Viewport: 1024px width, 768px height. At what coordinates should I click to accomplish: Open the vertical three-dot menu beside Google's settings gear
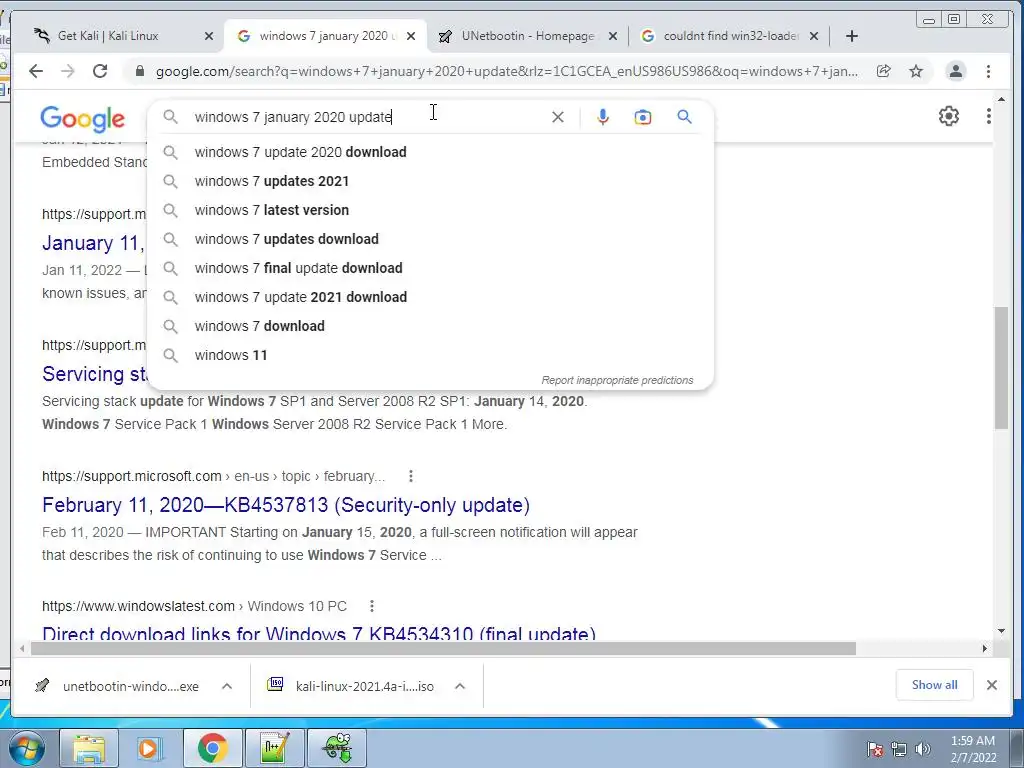point(988,116)
